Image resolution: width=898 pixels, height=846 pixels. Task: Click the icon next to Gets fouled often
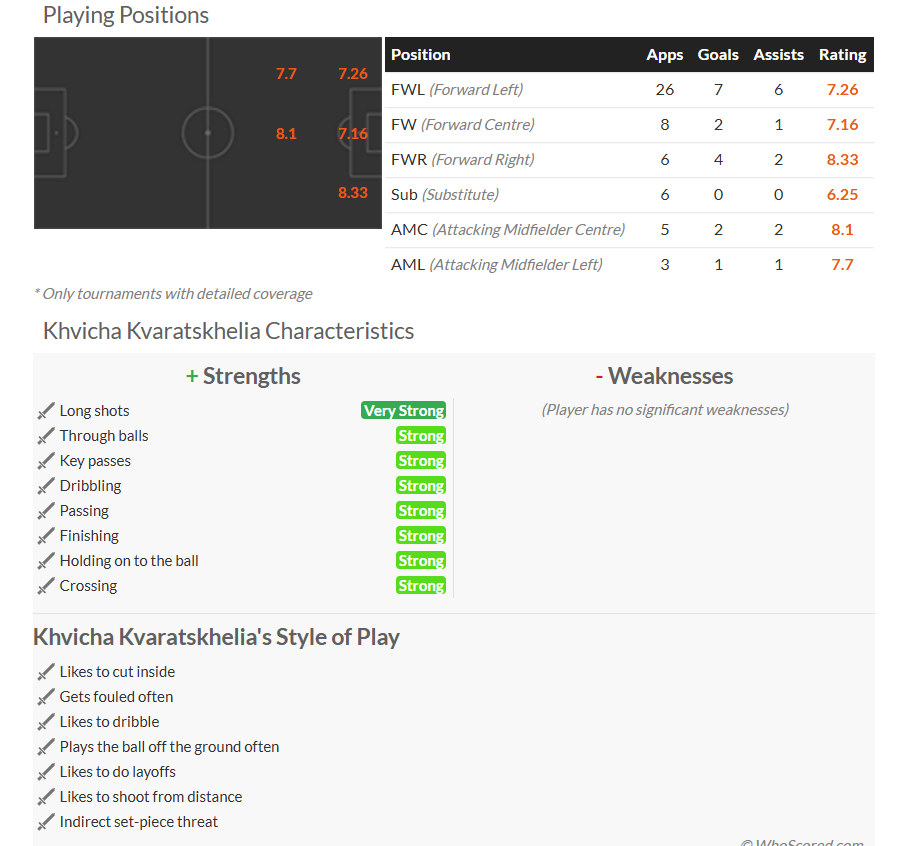point(46,697)
